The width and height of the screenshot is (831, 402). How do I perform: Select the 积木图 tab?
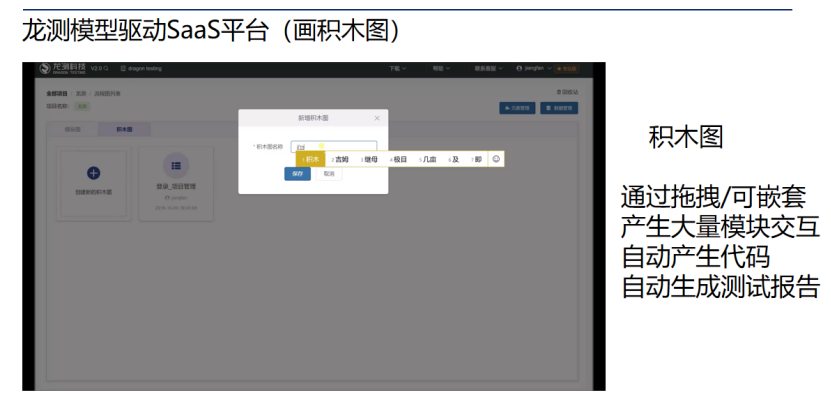tap(125, 129)
